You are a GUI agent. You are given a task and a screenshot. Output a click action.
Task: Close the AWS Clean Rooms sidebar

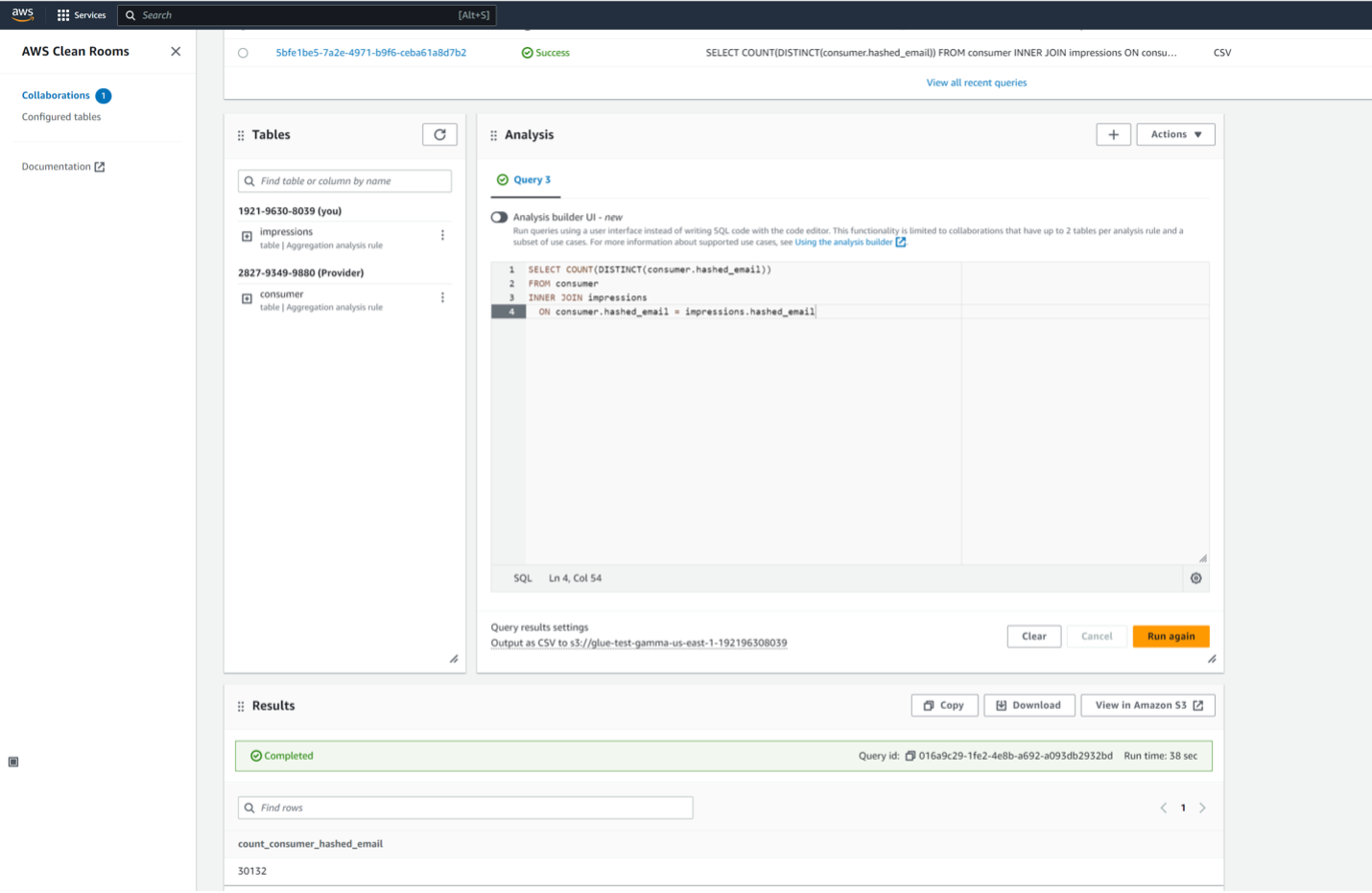[x=176, y=52]
